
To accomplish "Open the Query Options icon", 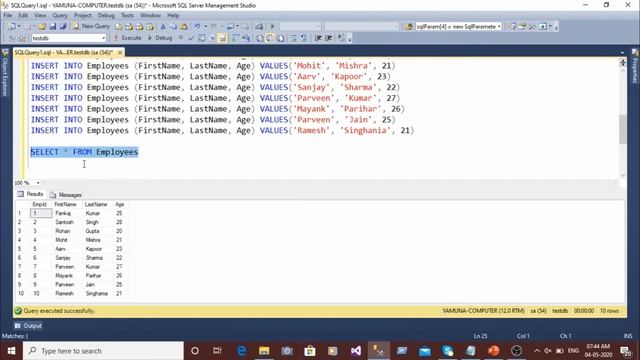I will tap(212, 38).
